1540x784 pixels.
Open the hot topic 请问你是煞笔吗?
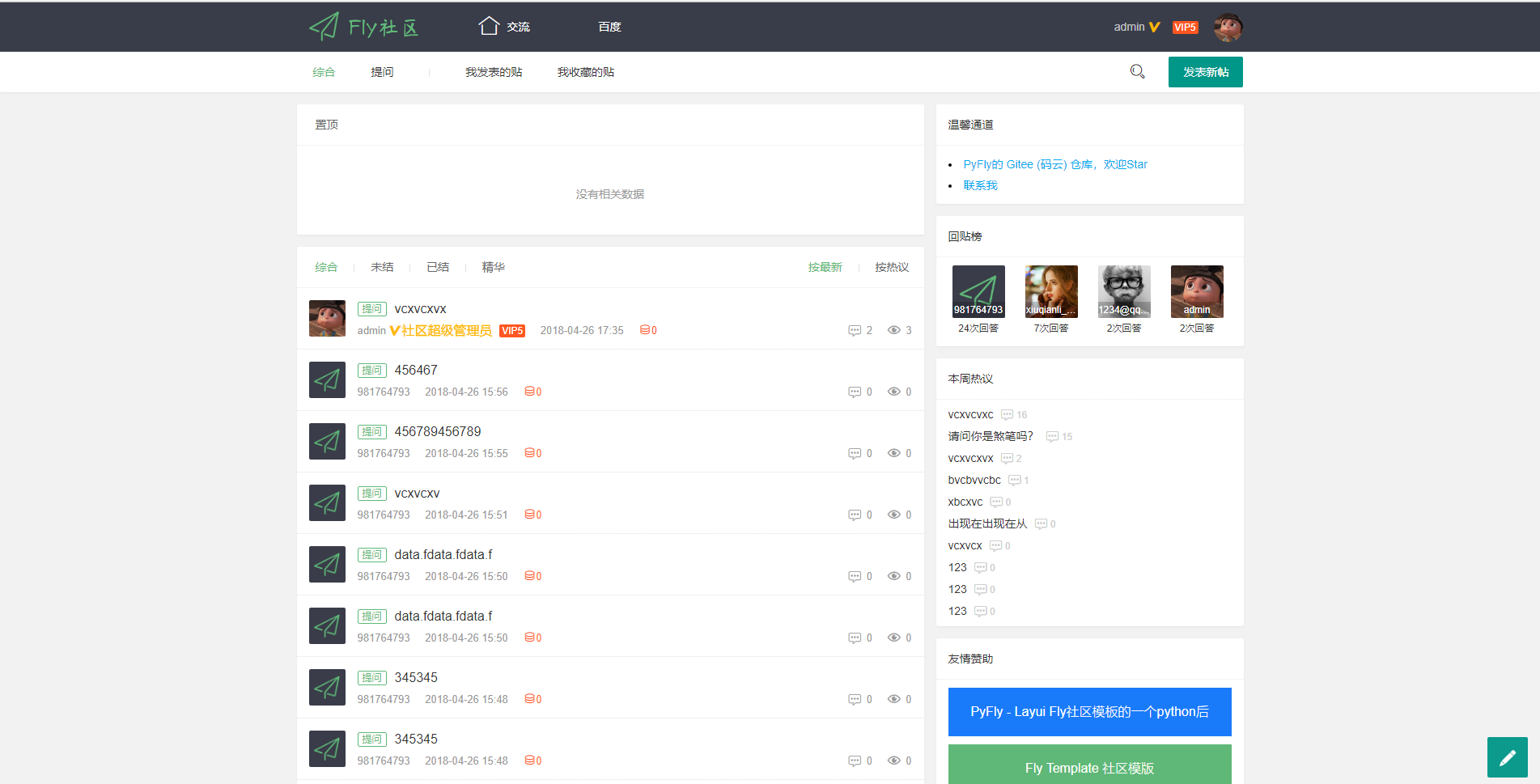991,436
